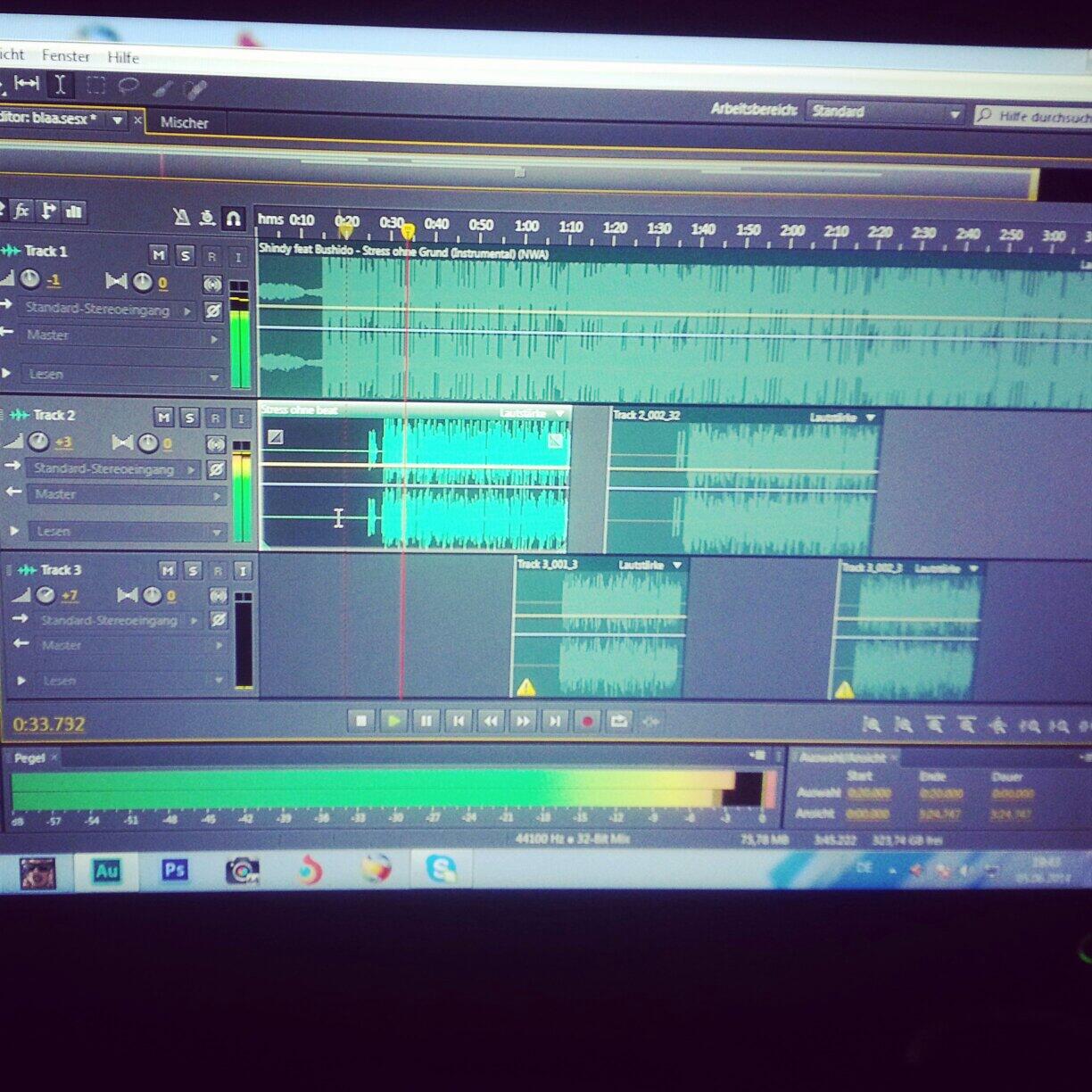Invert polarity on Track 3
The width and height of the screenshot is (1092, 1092).
pyautogui.click(x=219, y=619)
